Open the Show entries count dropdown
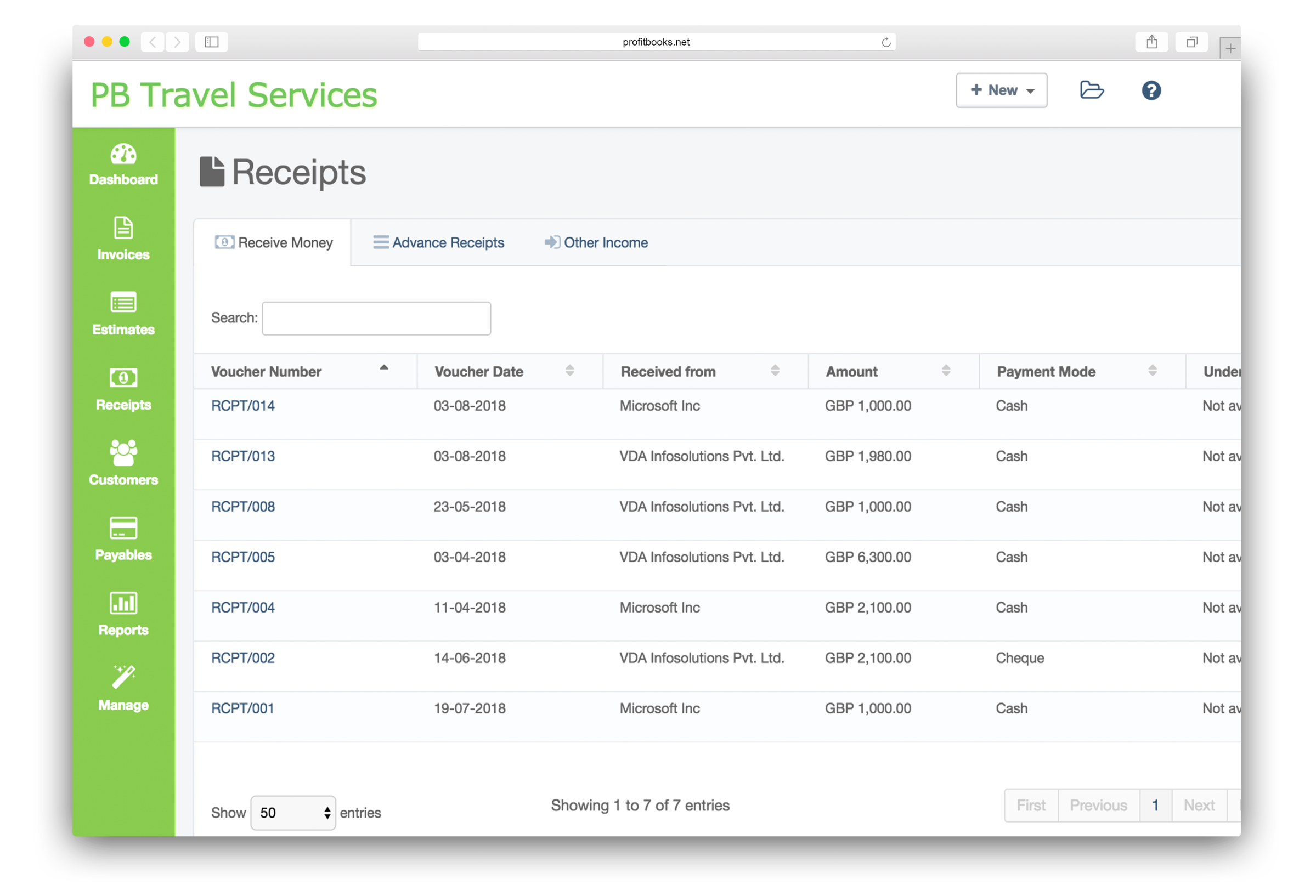 [x=293, y=813]
